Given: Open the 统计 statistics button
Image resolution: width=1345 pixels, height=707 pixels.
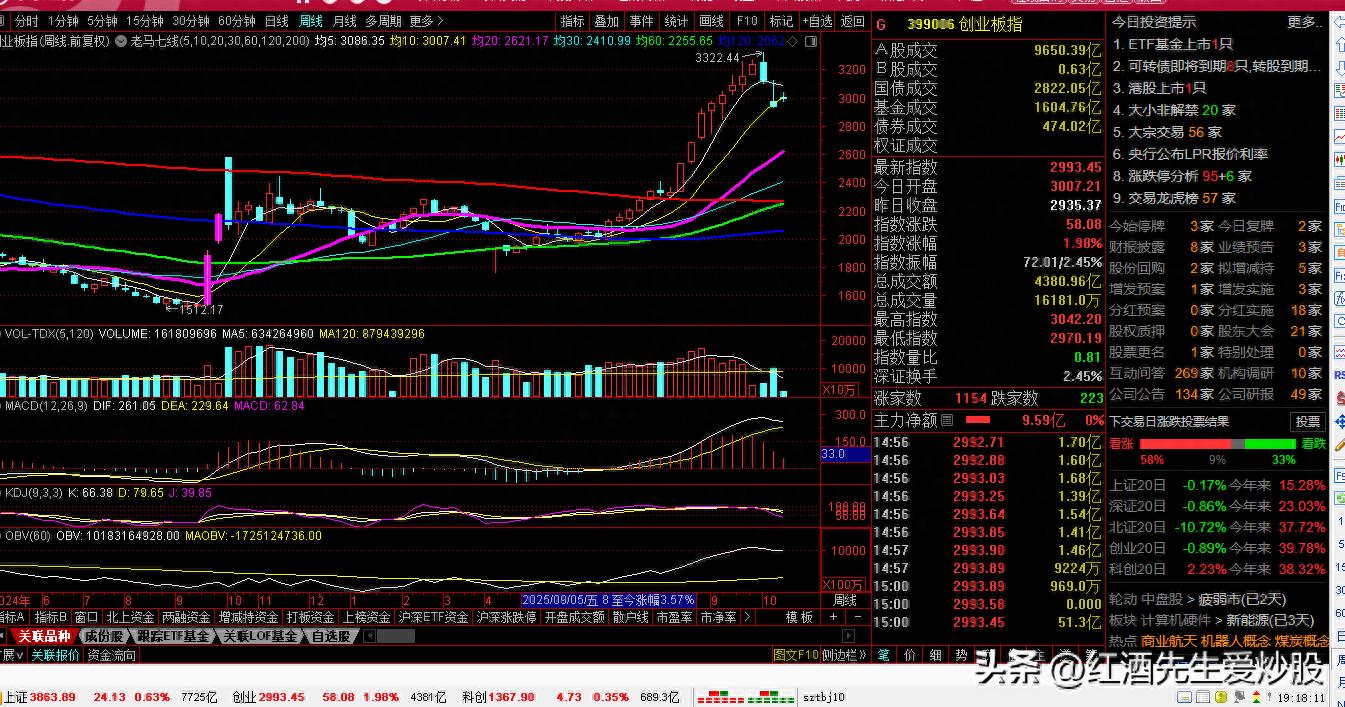Looking at the screenshot, I should pos(677,21).
